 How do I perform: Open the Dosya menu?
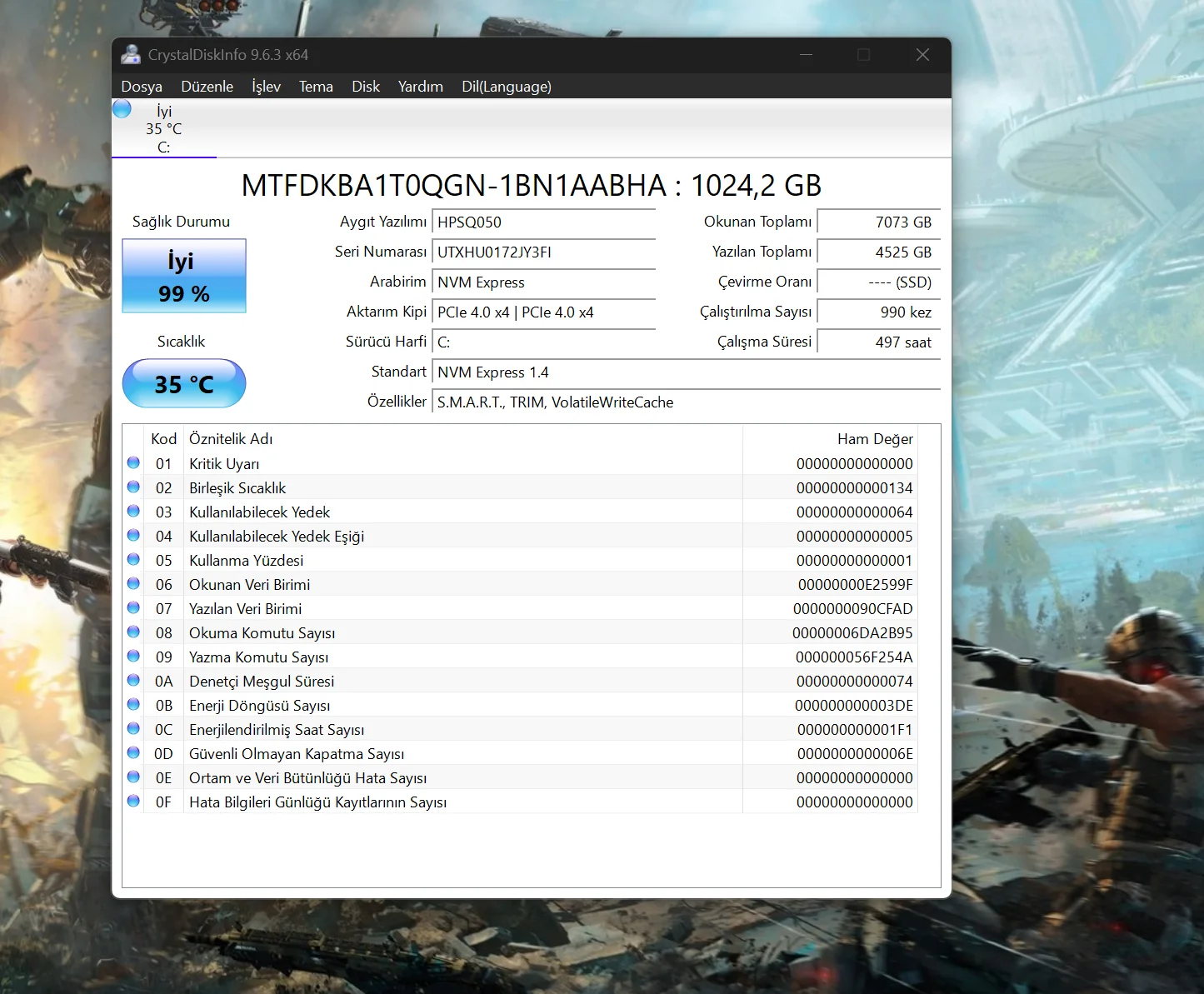[142, 87]
